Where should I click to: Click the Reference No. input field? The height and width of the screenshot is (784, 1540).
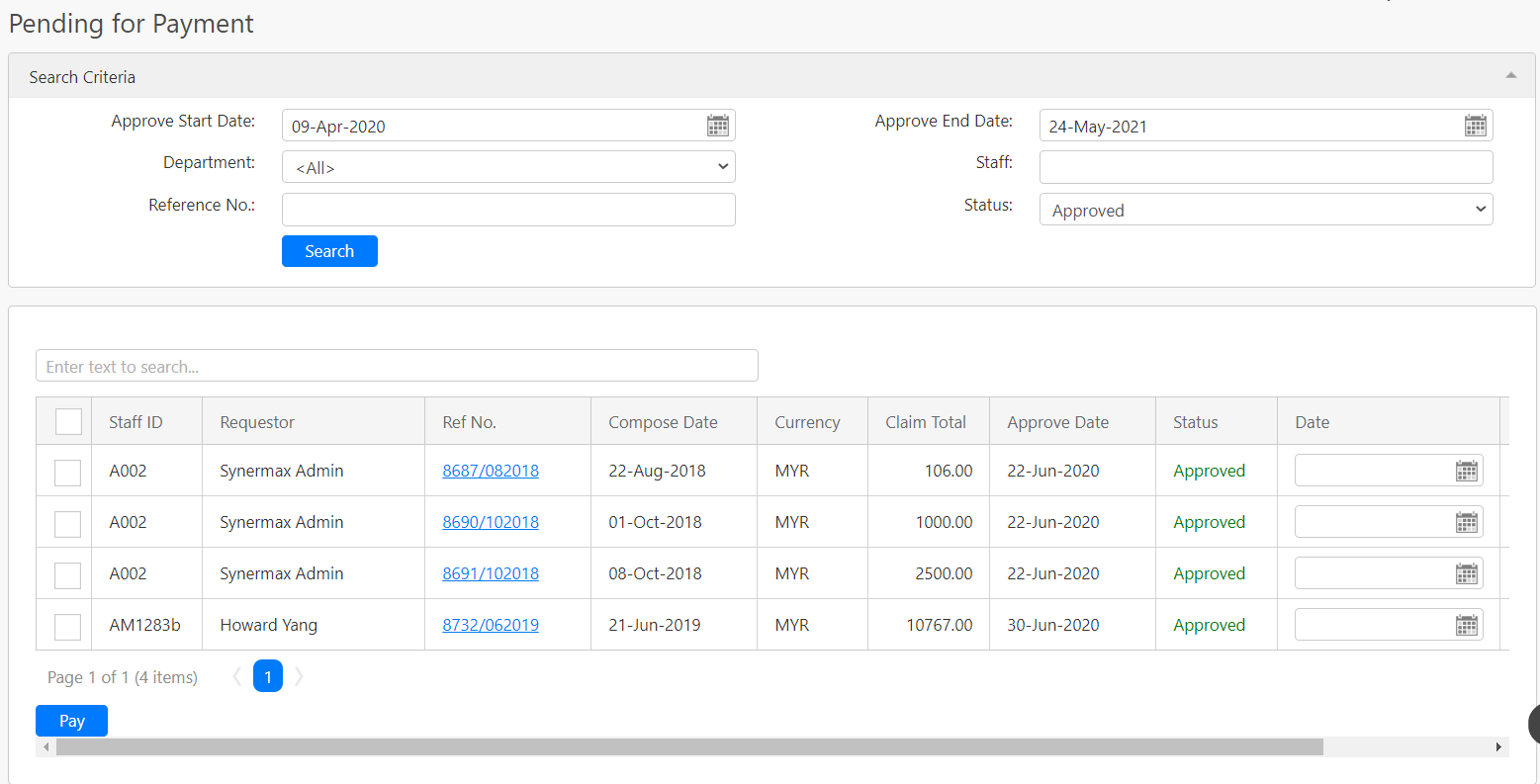[508, 210]
